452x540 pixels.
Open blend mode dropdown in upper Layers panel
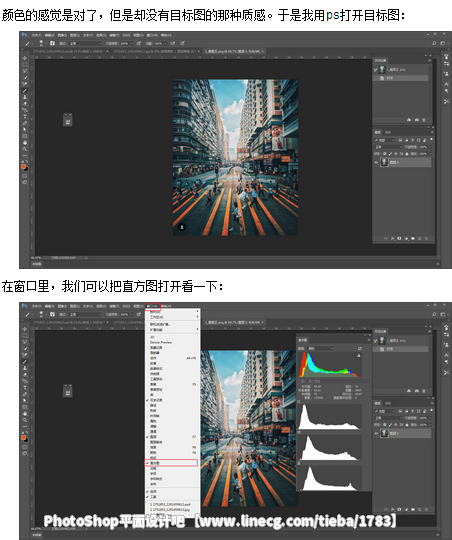[x=388, y=147]
